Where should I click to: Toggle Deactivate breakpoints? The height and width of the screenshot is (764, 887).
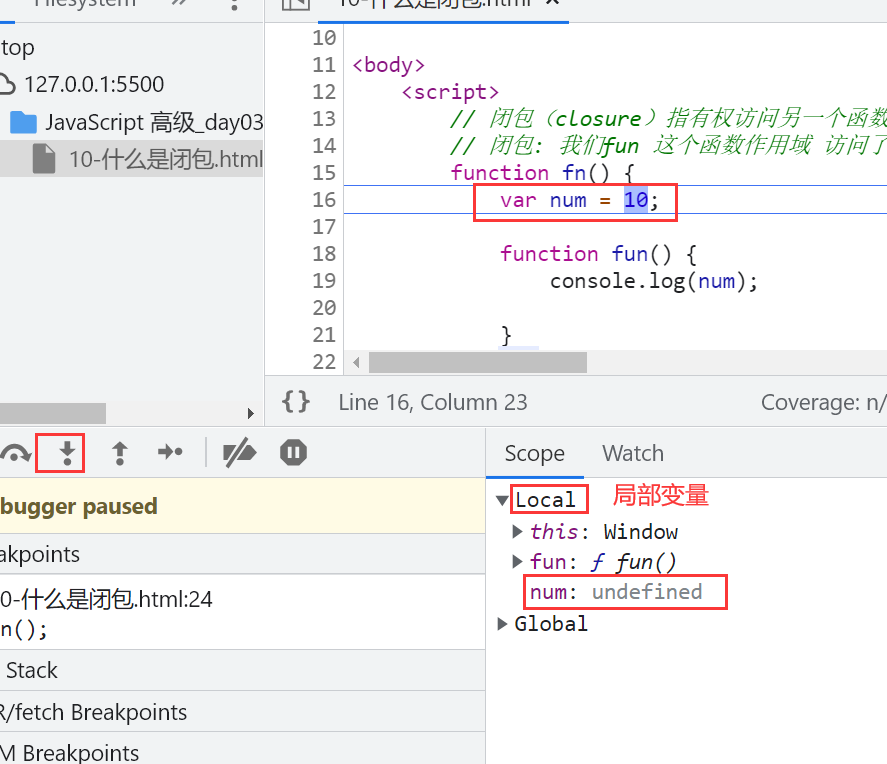point(239,453)
